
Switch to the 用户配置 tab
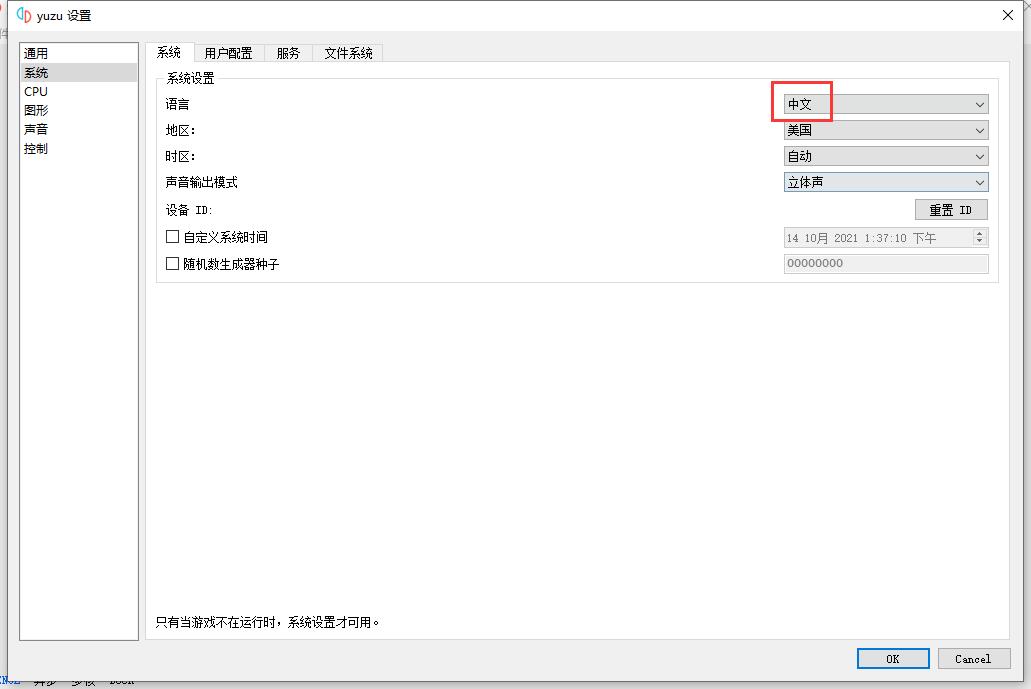[228, 53]
